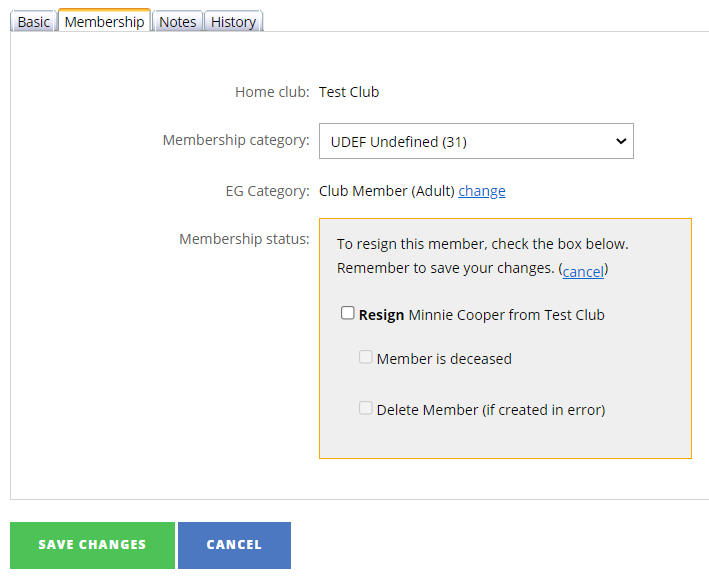The width and height of the screenshot is (709, 578).
Task: Click the Membership status label
Action: (244, 239)
